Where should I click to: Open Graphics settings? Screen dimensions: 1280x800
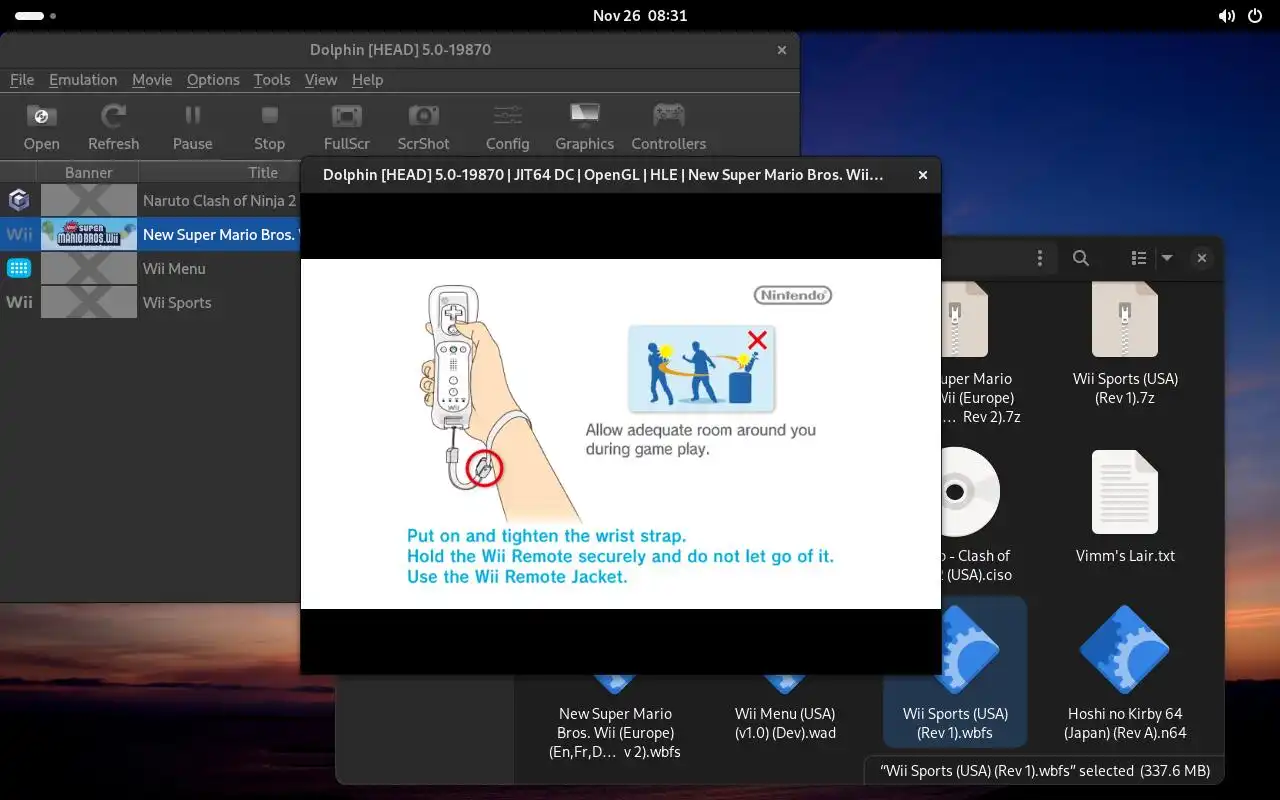click(x=584, y=127)
